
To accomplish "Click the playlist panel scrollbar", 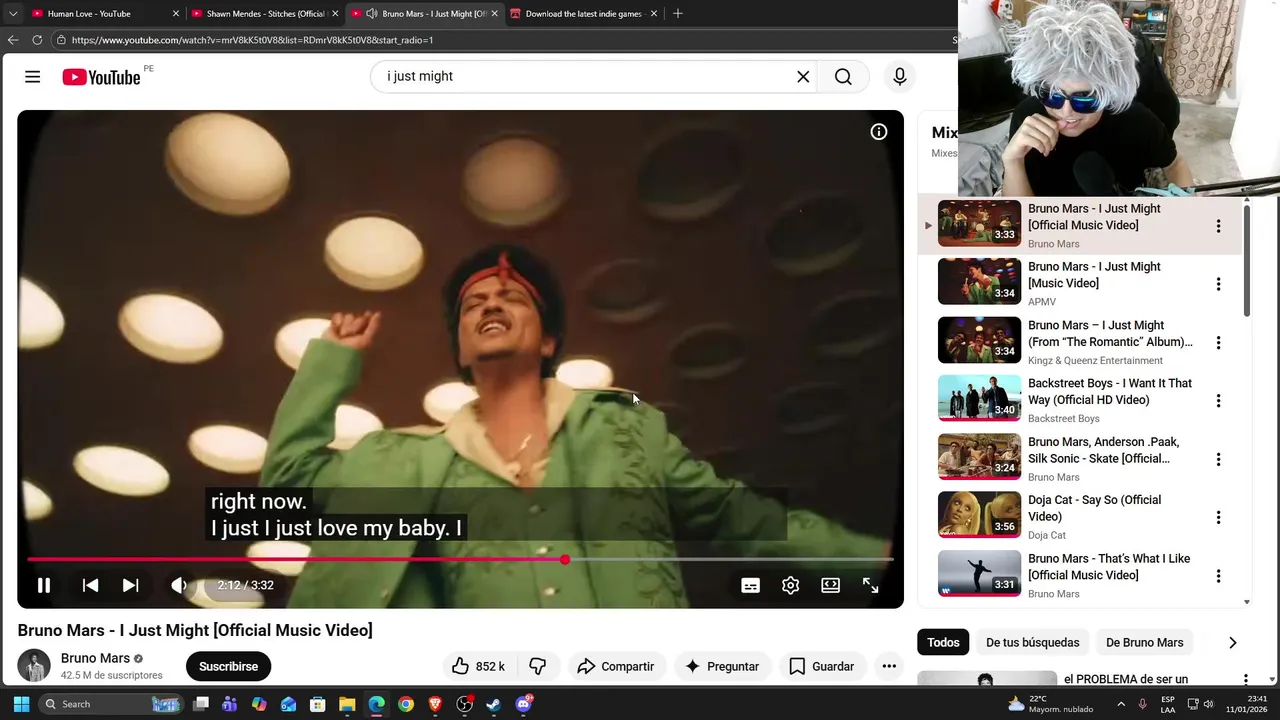I will tap(1247, 260).
